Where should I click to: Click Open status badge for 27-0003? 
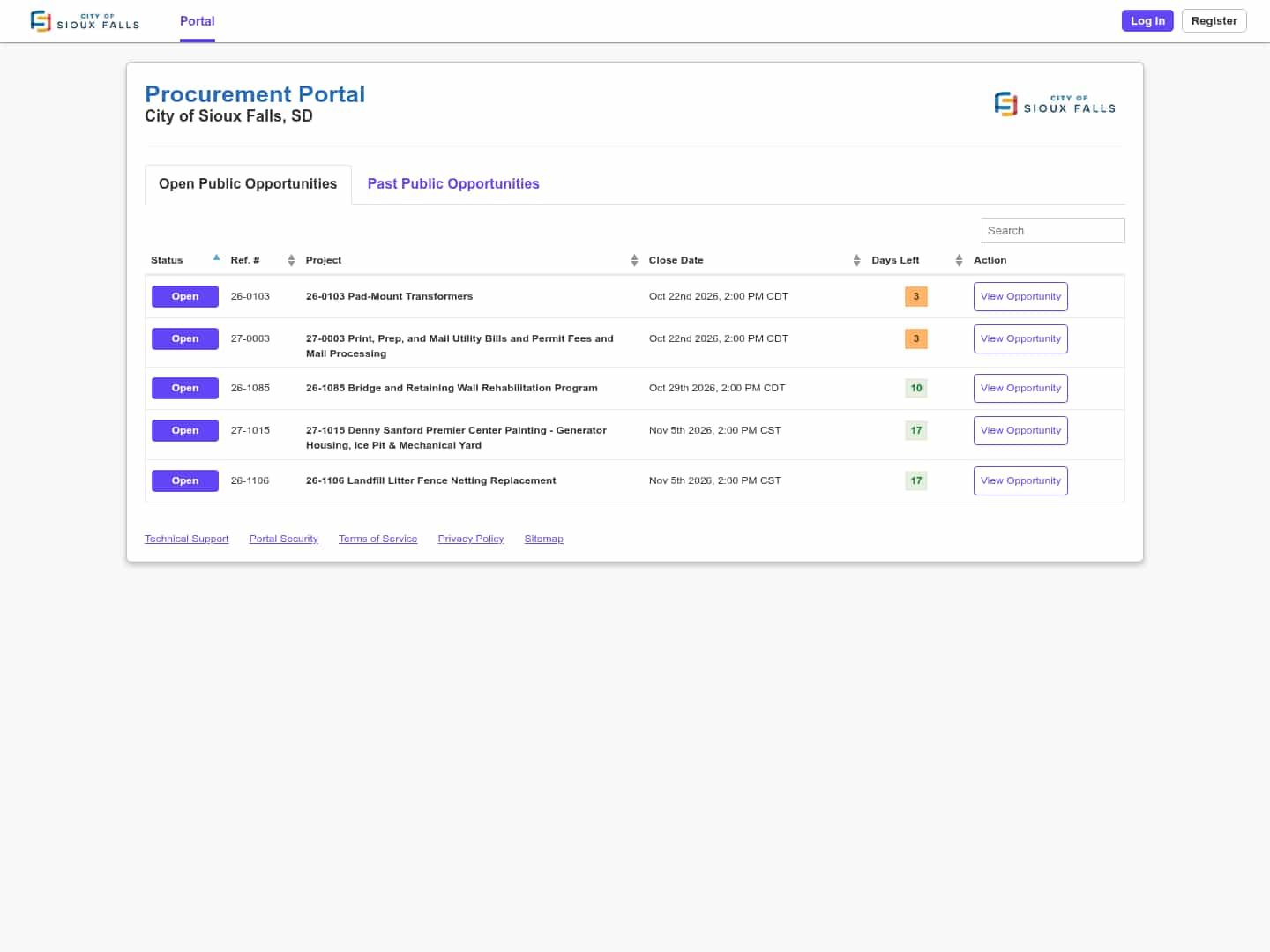pos(185,338)
